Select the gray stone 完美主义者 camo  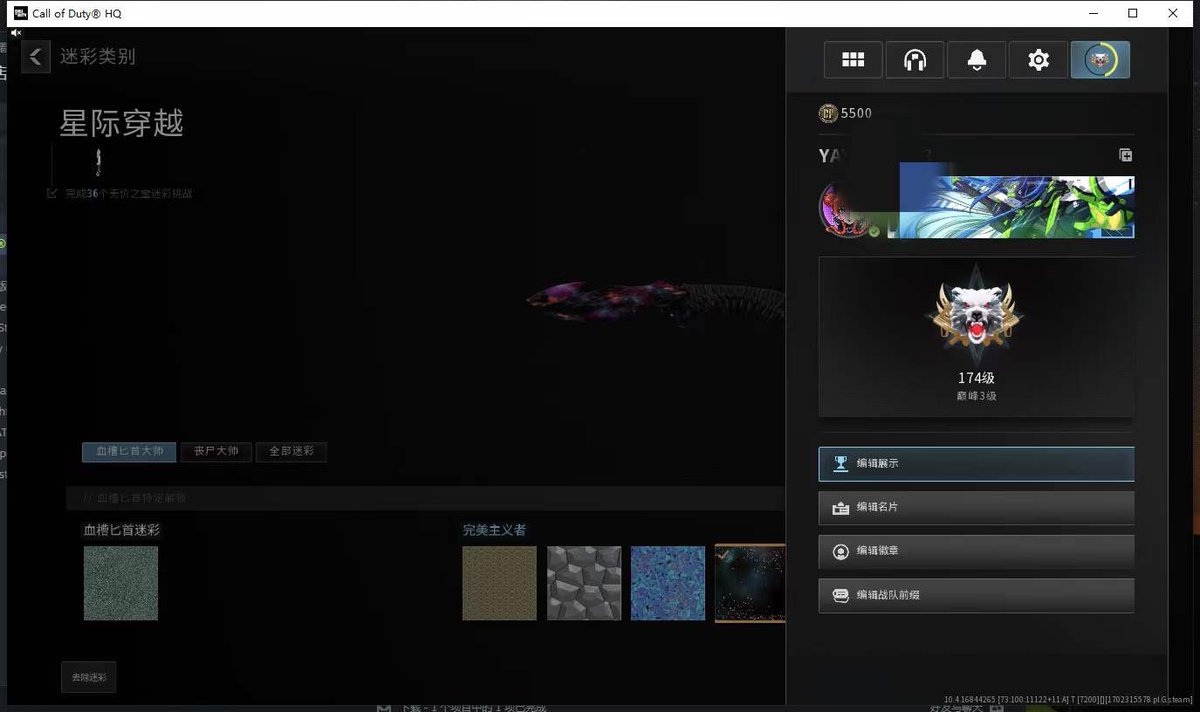pyautogui.click(x=584, y=583)
